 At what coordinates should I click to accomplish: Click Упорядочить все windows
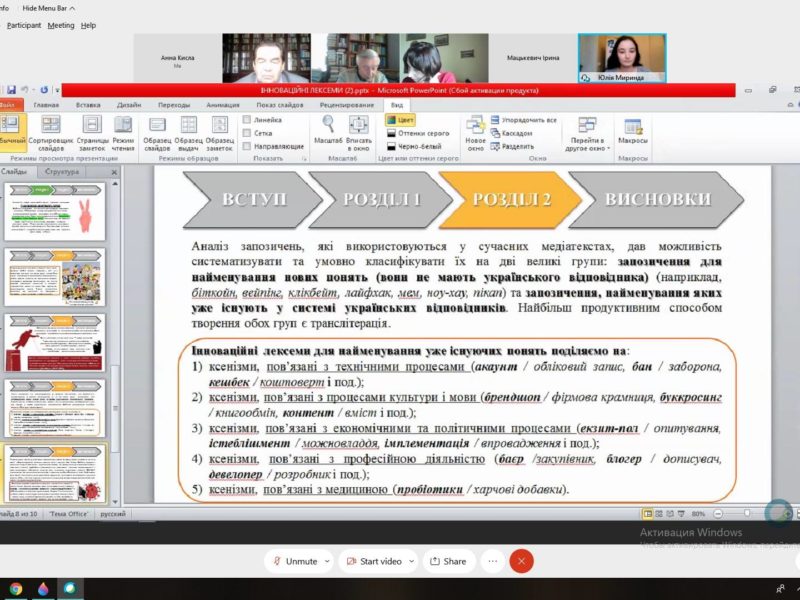pyautogui.click(x=523, y=120)
